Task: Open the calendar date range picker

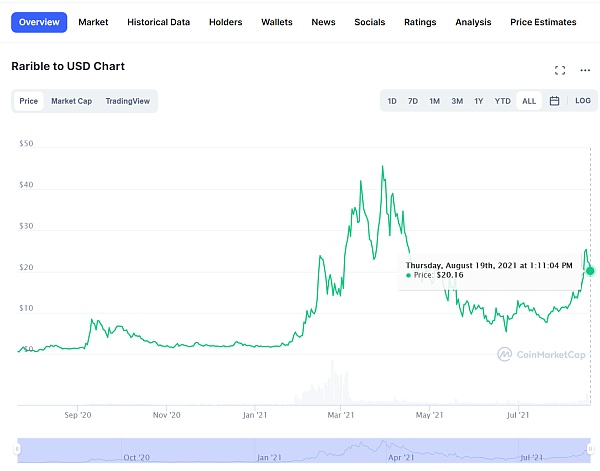Action: pos(554,101)
